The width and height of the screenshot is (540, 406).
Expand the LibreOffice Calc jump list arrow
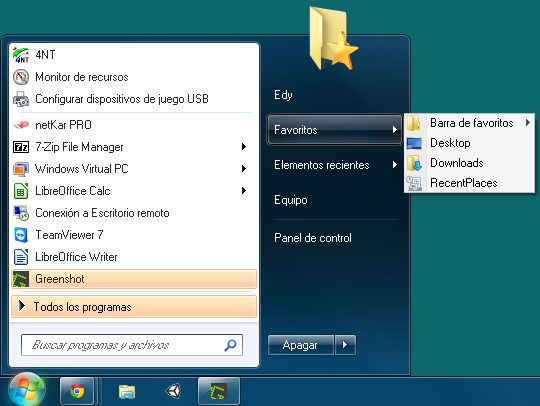coord(244,190)
